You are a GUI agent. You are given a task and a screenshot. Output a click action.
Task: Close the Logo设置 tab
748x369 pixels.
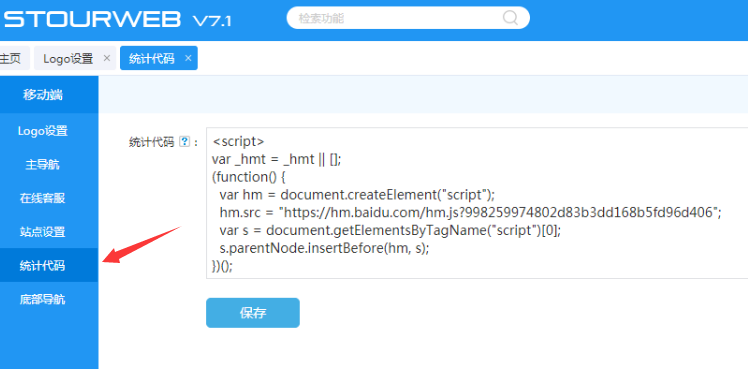(107, 58)
